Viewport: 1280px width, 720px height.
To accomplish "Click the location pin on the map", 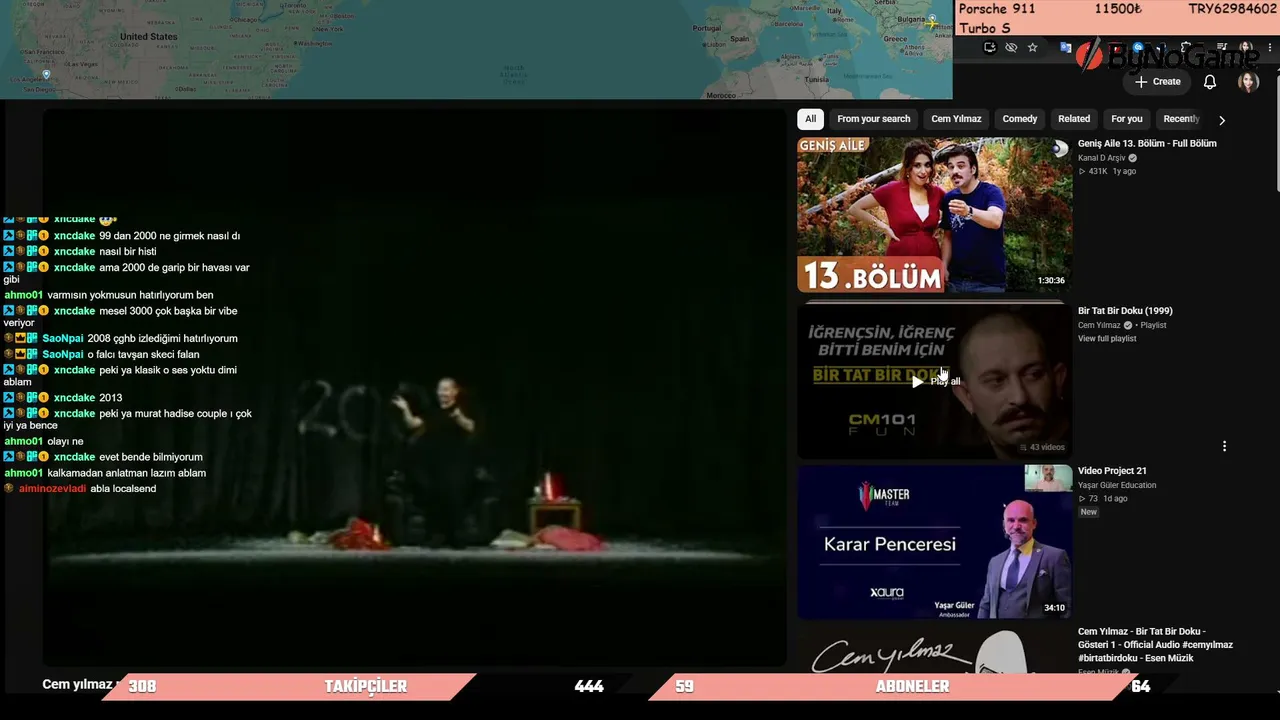I will tap(46, 75).
